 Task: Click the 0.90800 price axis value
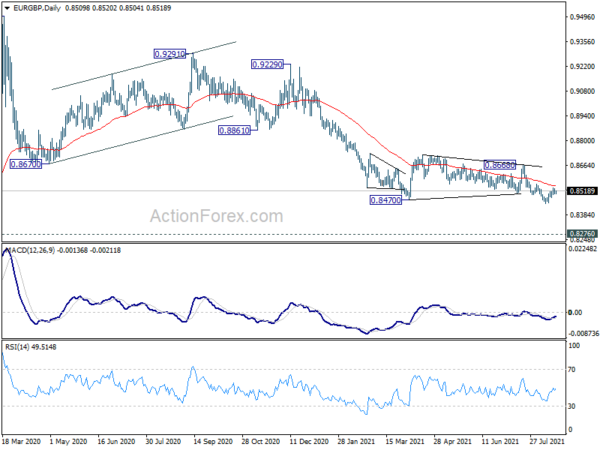coord(582,91)
